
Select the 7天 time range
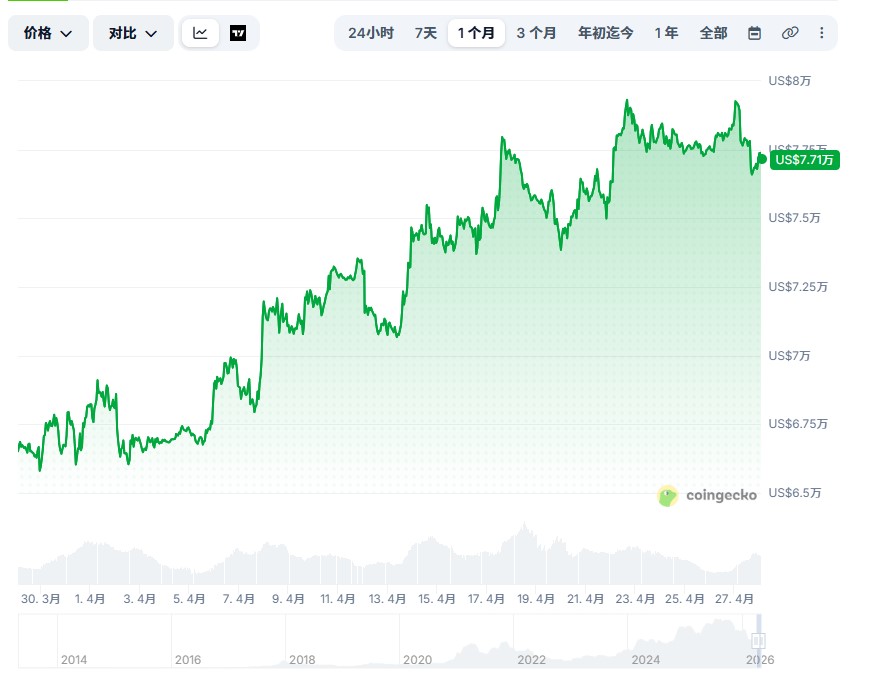click(426, 33)
